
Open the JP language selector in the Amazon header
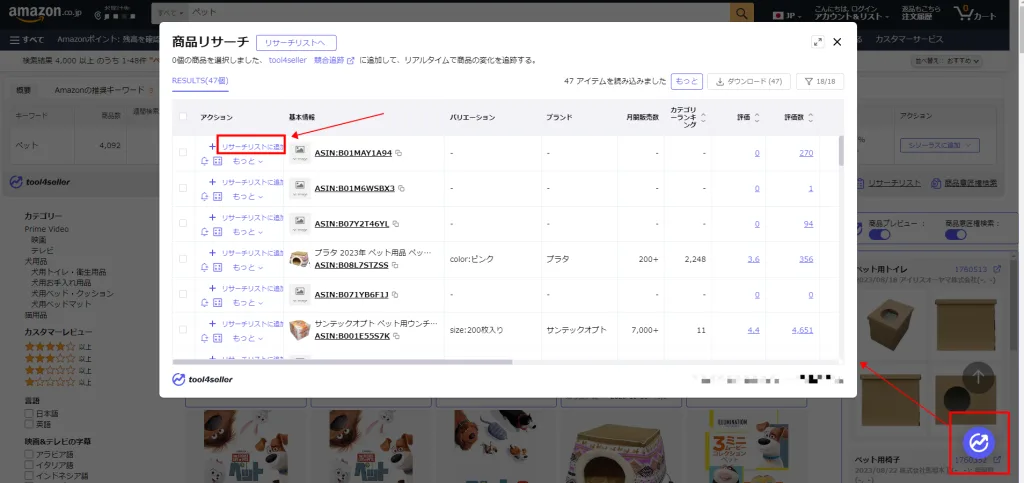coord(788,15)
